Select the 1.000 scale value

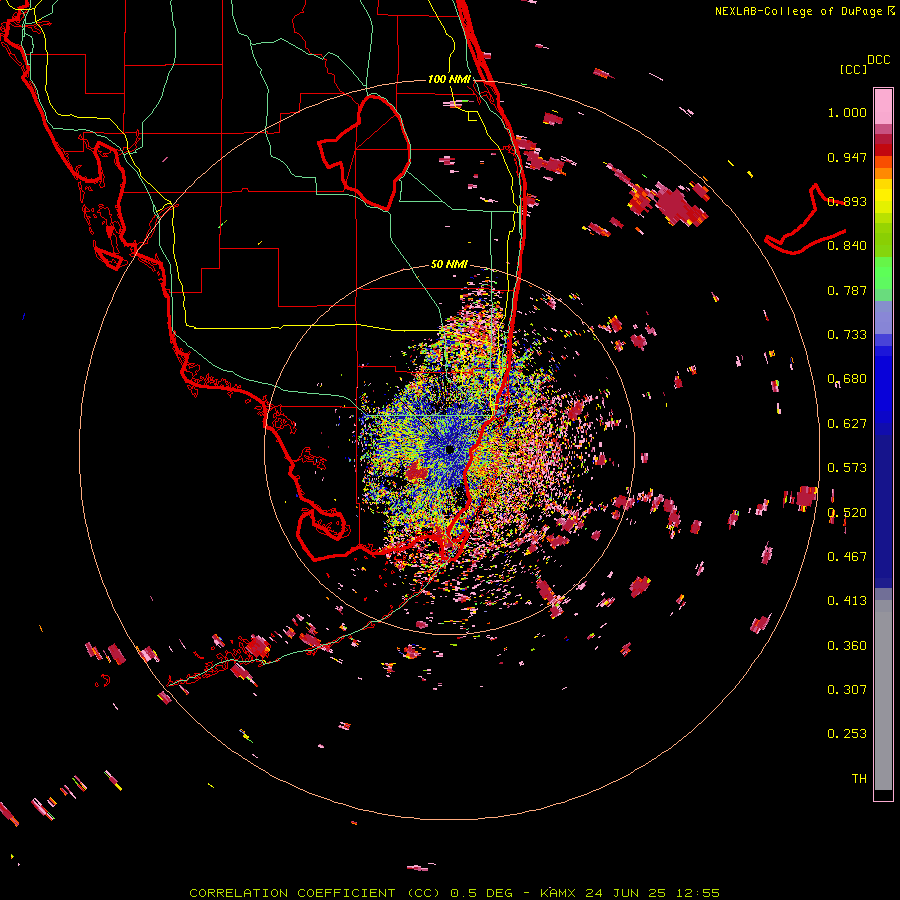pyautogui.click(x=847, y=112)
